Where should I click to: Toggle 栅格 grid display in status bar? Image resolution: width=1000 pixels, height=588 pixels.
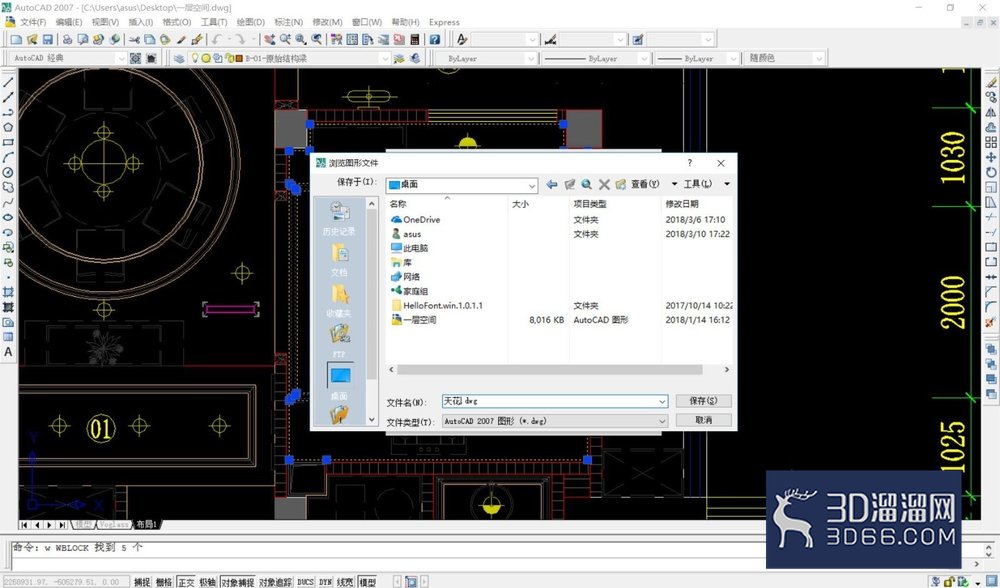click(x=164, y=582)
